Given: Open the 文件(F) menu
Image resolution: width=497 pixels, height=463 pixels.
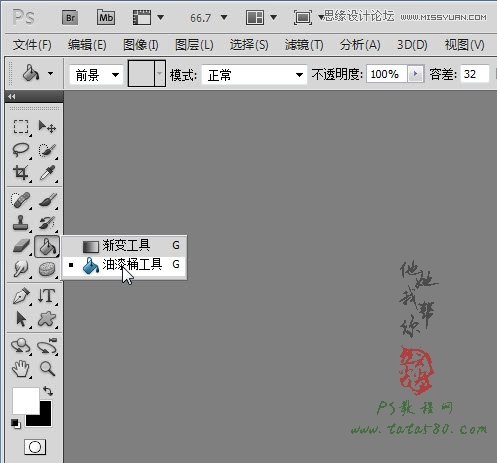Looking at the screenshot, I should click(x=32, y=45).
